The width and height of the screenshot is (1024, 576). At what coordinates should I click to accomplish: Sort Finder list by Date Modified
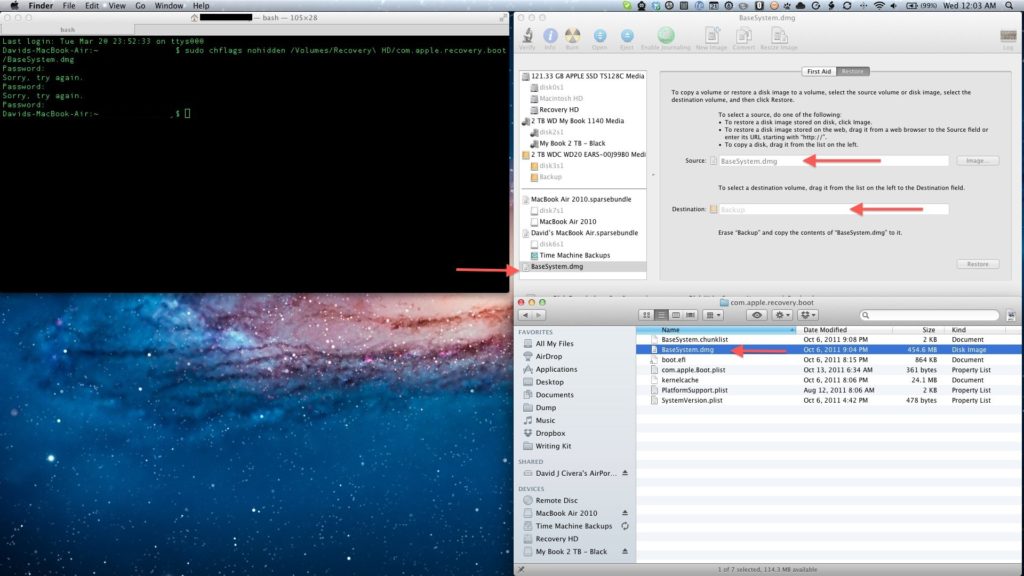point(825,330)
